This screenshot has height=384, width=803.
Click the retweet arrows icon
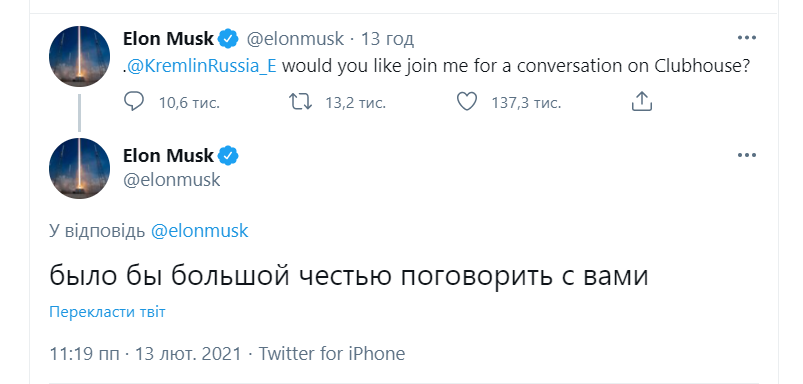pyautogui.click(x=300, y=102)
